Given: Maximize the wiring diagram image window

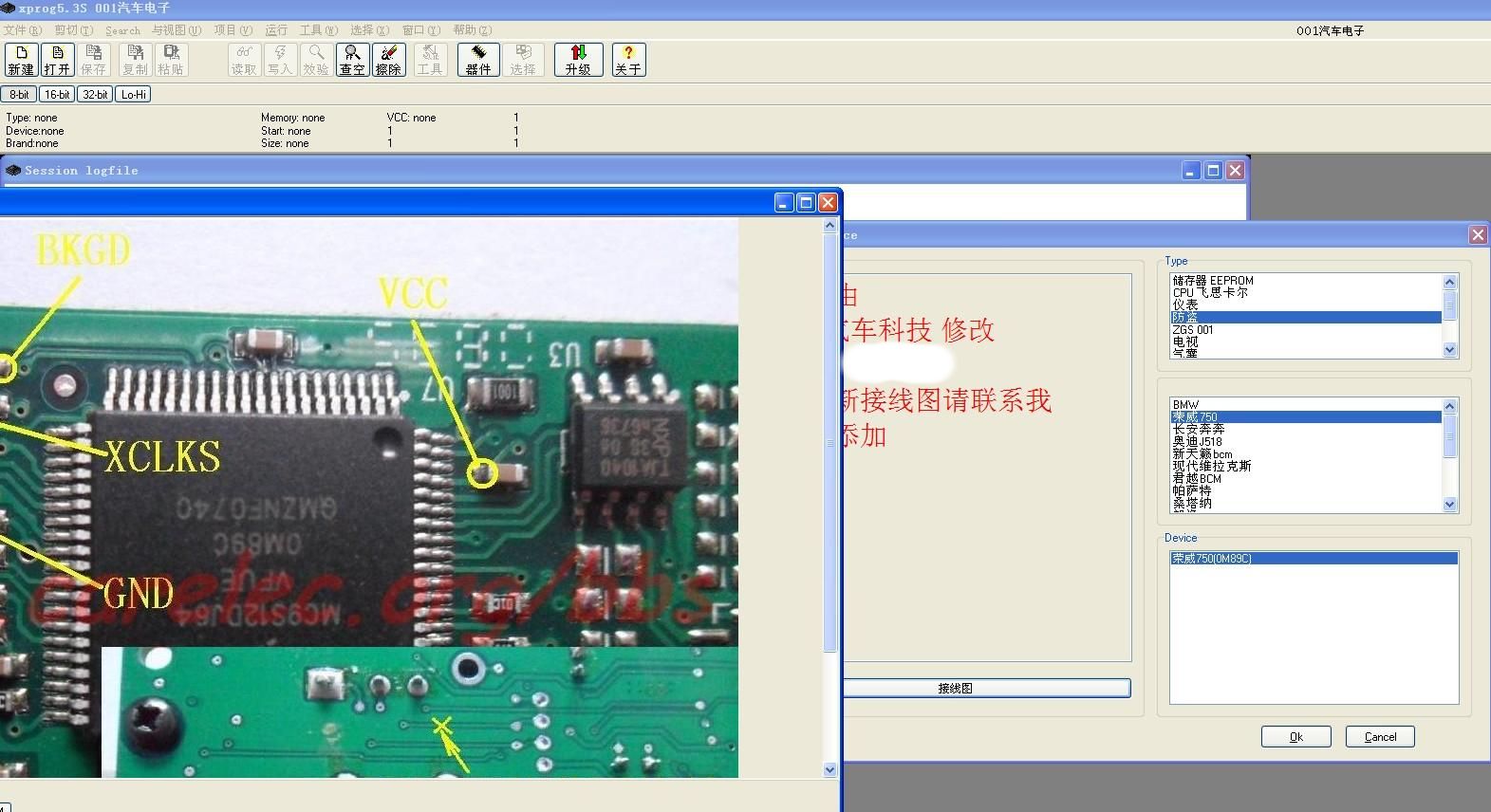Looking at the screenshot, I should click(x=806, y=202).
